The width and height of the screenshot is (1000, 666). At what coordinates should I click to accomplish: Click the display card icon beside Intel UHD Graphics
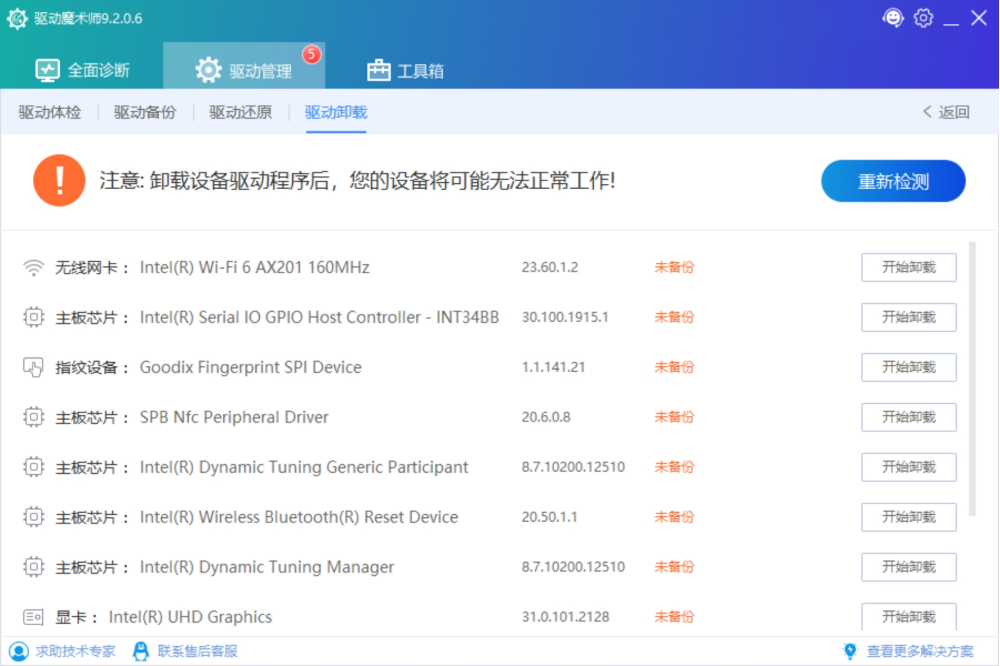[x=33, y=617]
